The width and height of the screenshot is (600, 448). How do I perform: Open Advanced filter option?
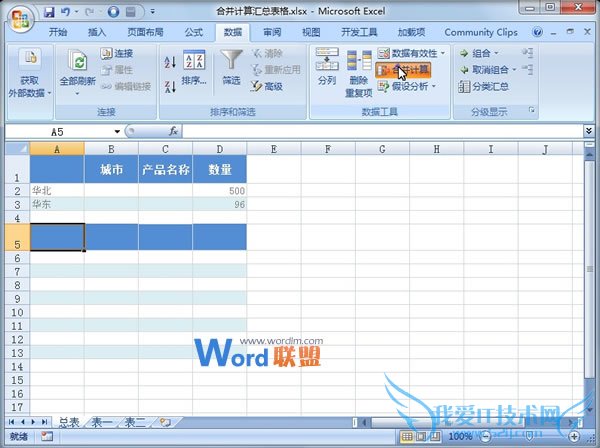click(267, 86)
